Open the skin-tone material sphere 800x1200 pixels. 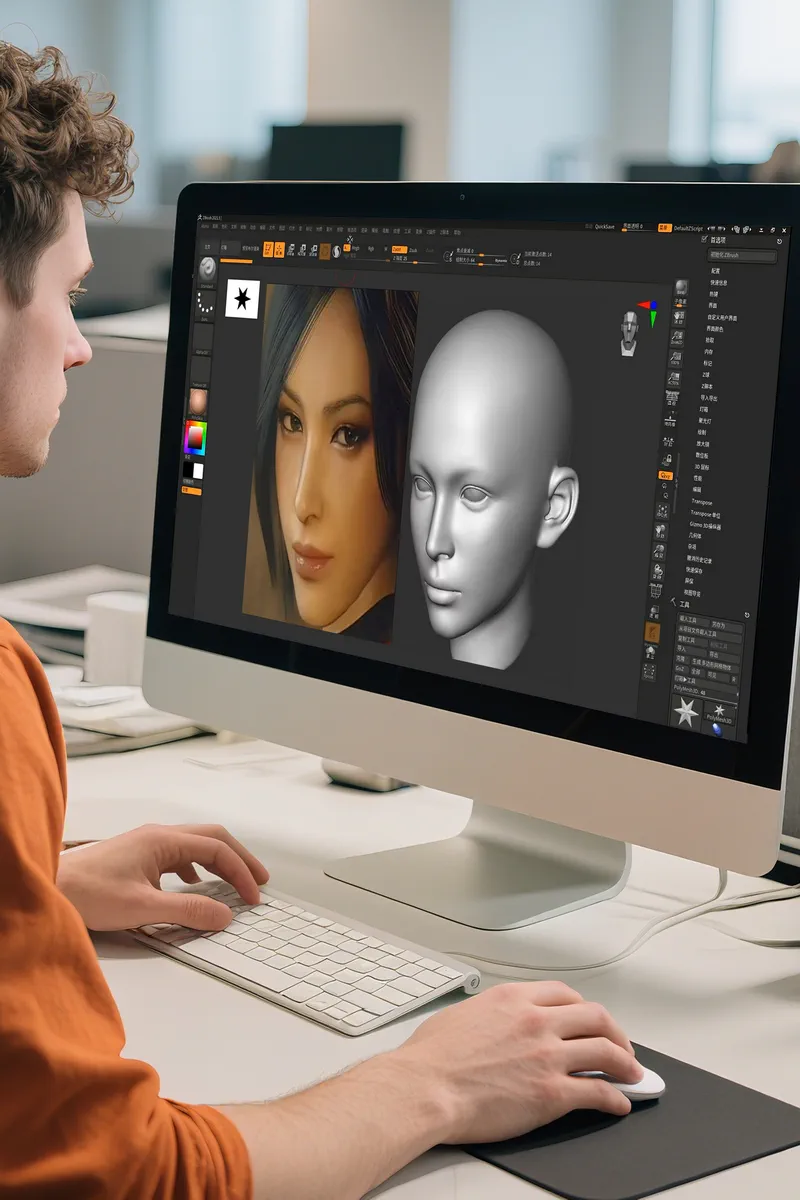[197, 402]
